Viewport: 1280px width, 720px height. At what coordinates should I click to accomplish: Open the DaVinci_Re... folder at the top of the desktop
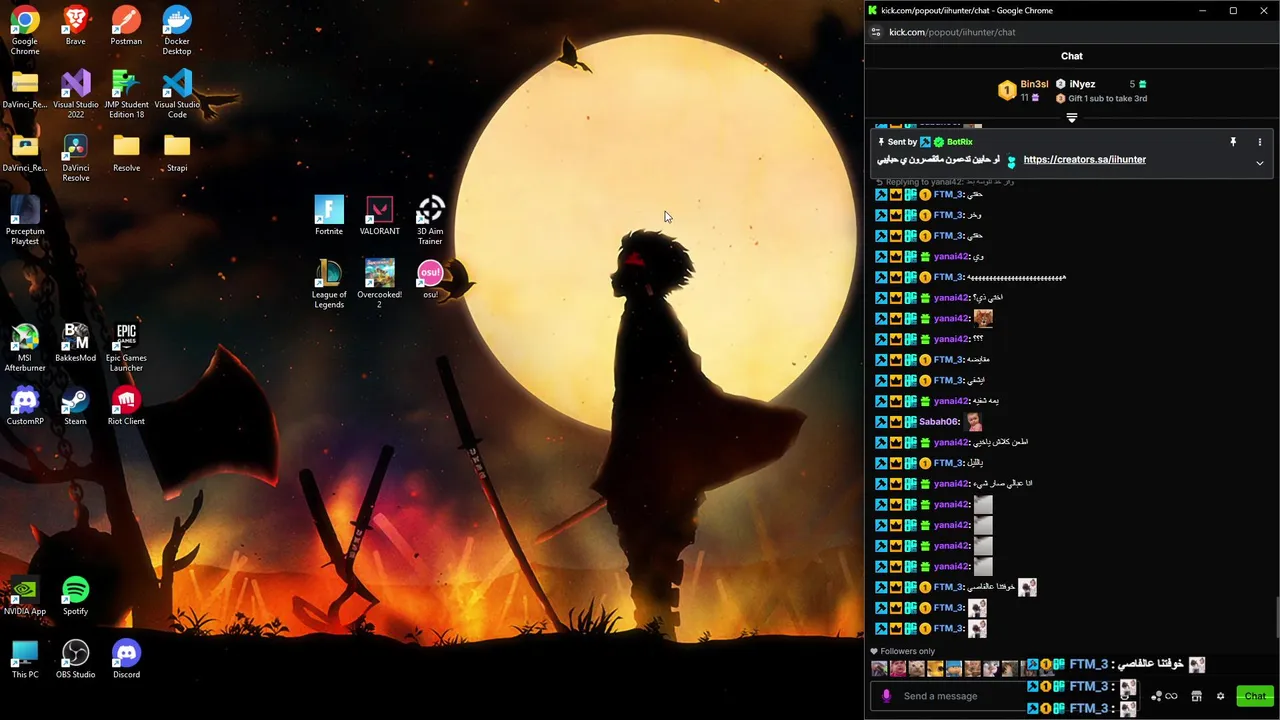(25, 88)
